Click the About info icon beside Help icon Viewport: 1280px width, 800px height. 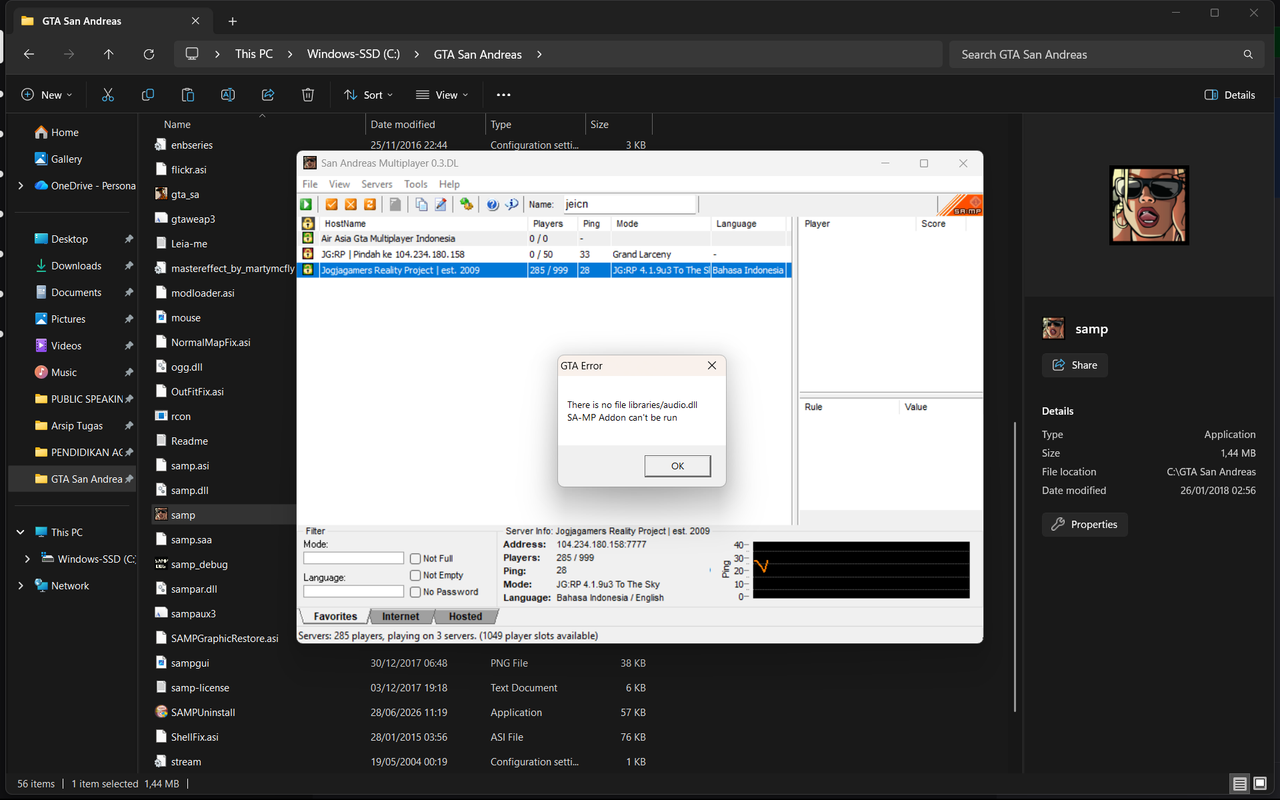tap(512, 204)
